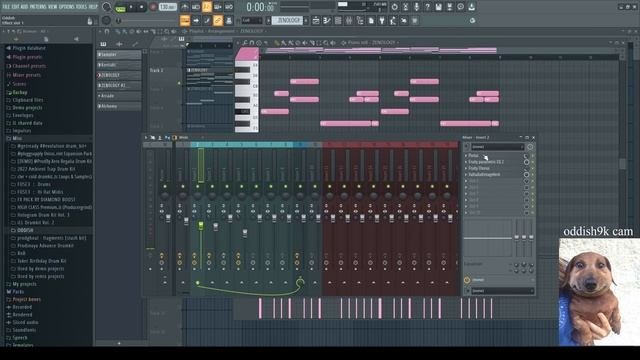Click the question mark help icon

pos(427,7)
